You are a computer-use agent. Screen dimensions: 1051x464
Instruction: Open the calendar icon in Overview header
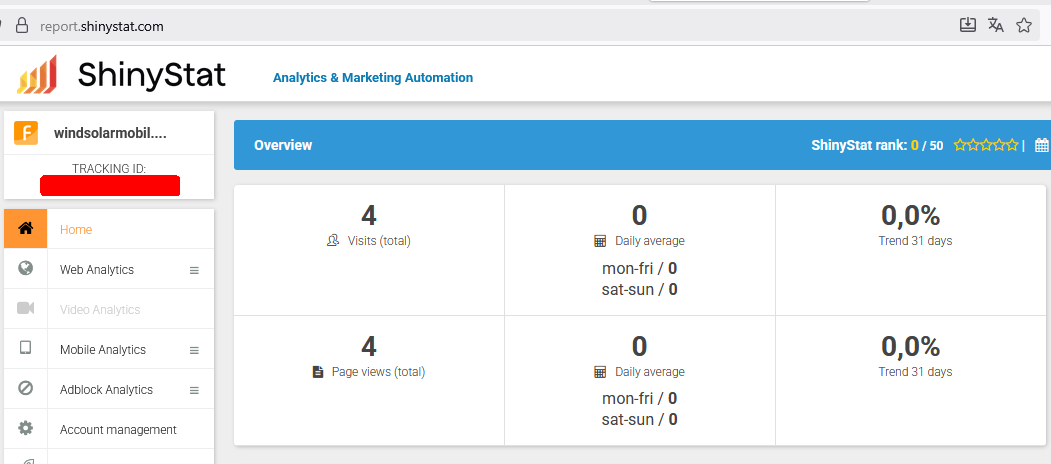pos(1041,145)
